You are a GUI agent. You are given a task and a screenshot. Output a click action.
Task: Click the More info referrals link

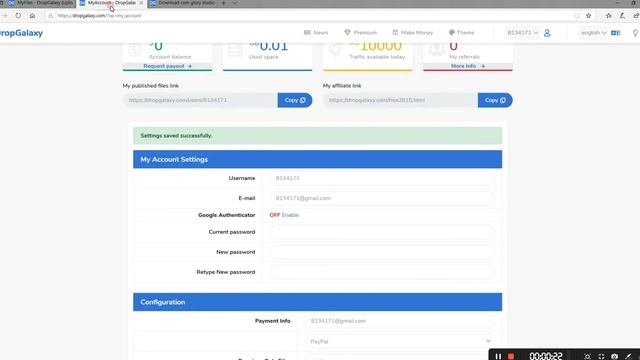pyautogui.click(x=468, y=66)
